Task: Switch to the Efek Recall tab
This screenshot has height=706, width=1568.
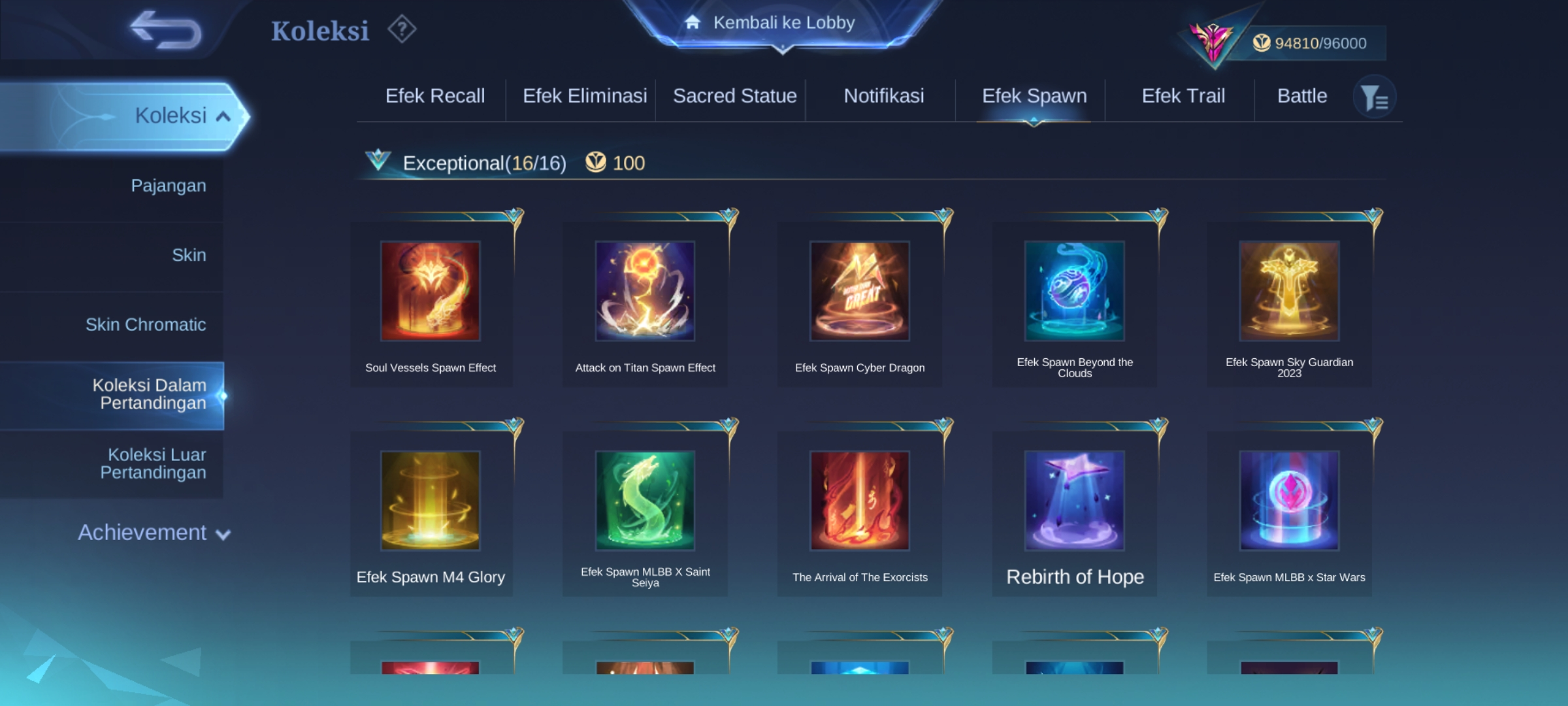Action: click(x=435, y=96)
